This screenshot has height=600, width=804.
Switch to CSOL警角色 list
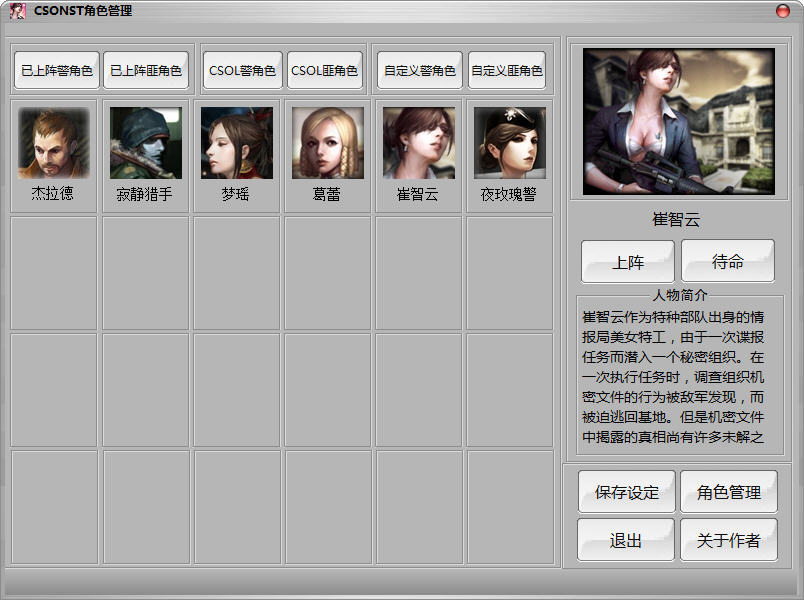point(243,70)
